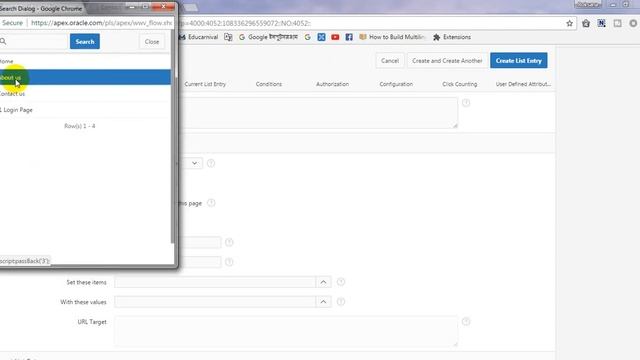Open User Defined Attributes tab
This screenshot has height=360, width=640.
523,84
